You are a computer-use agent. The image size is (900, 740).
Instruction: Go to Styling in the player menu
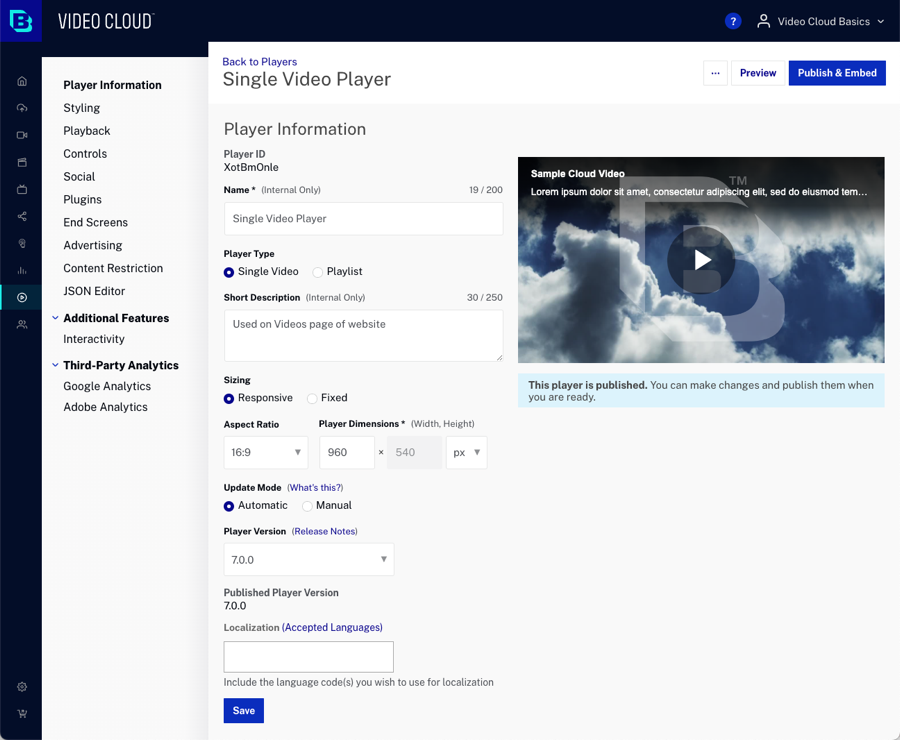pyautogui.click(x=81, y=108)
